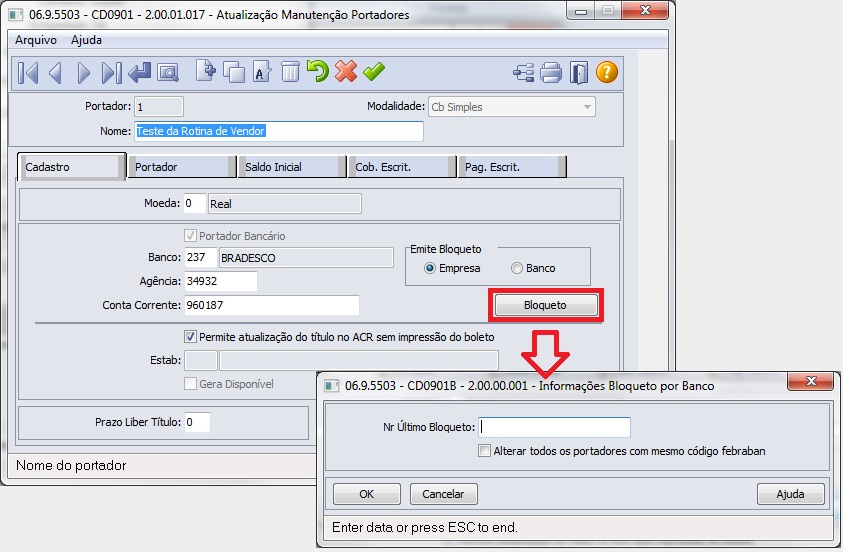The height and width of the screenshot is (552, 843).
Task: Open help with the question mark icon
Action: 607,72
